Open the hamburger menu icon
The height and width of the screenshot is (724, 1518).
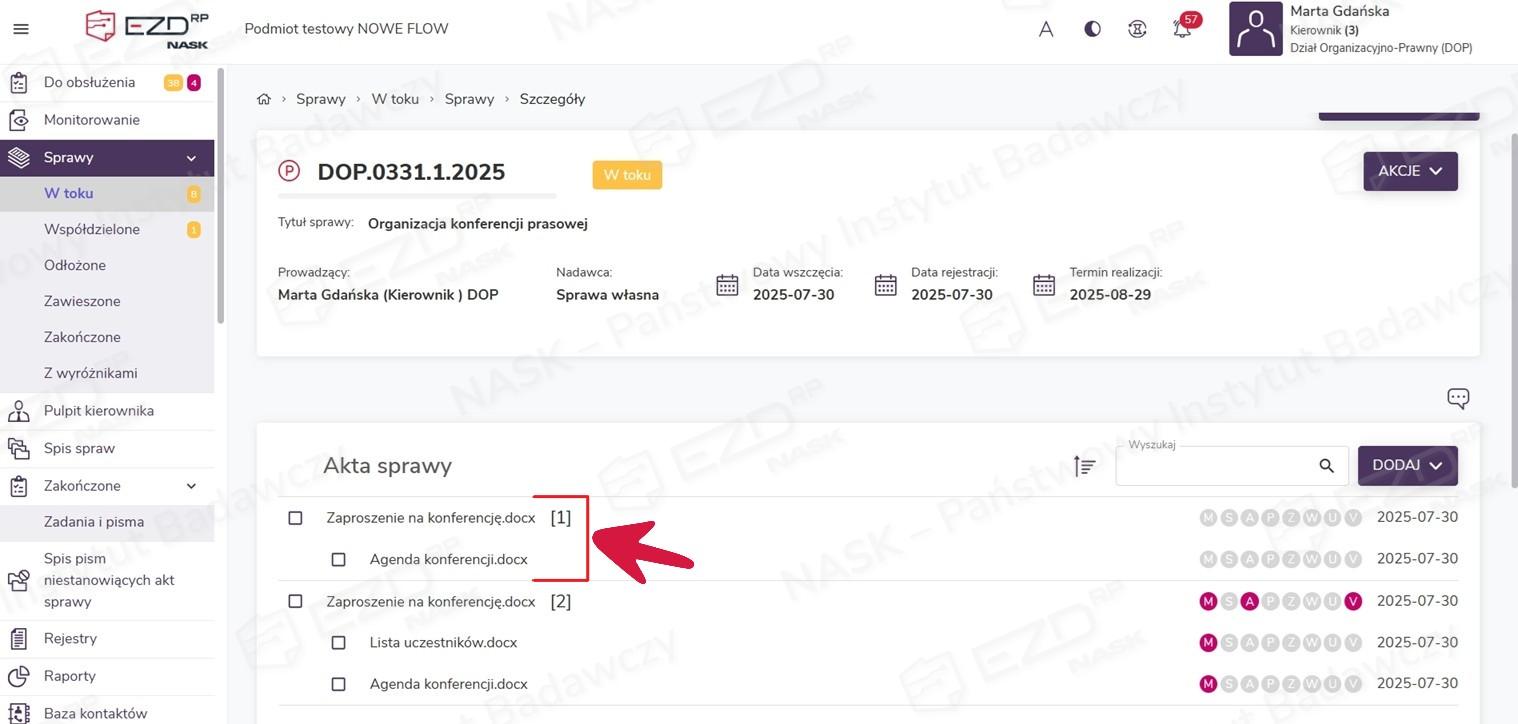pos(20,29)
